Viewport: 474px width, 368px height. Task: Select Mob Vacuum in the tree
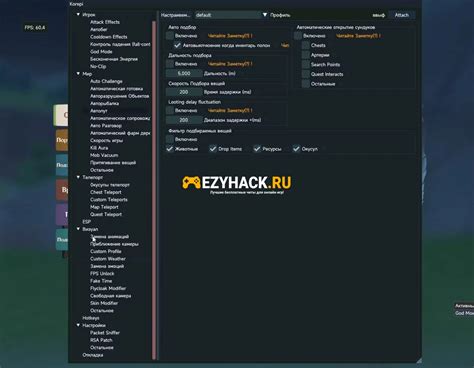pyautogui.click(x=104, y=155)
